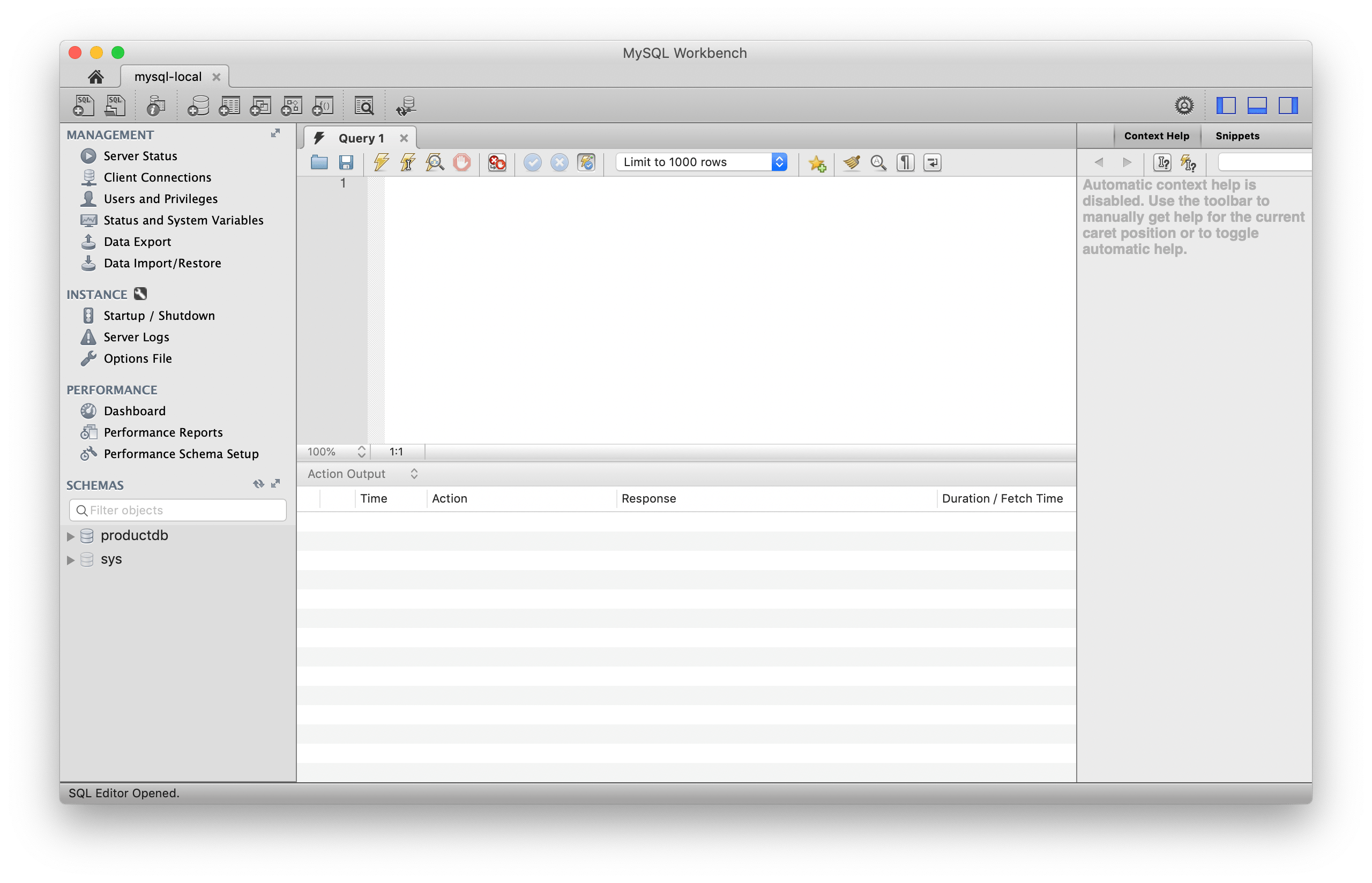Execute the SQL script with the lightning icon
Viewport: 1372px width, 883px height.
(380, 162)
